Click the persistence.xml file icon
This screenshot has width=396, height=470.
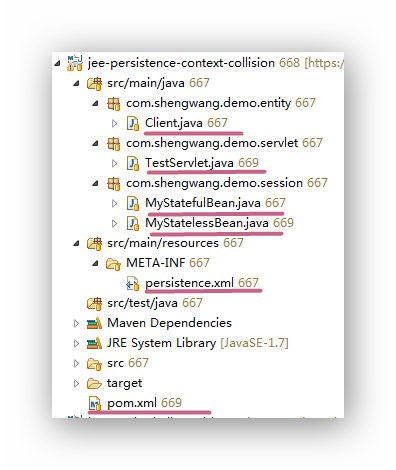point(133,283)
